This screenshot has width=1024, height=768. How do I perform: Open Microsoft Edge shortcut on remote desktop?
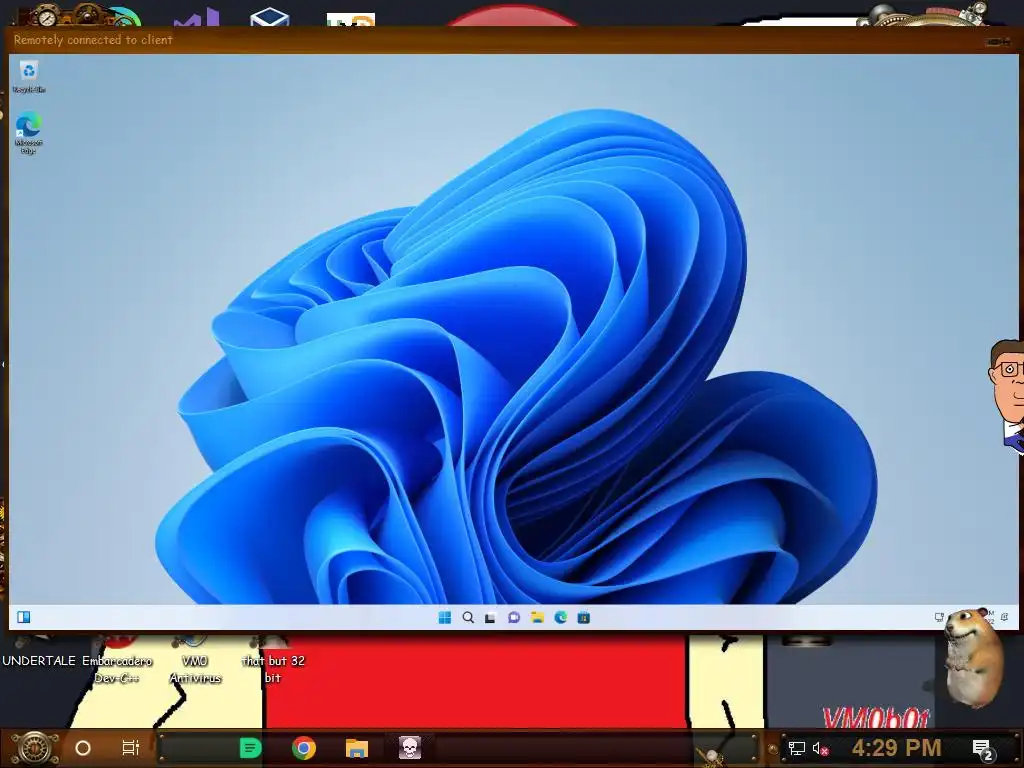[28, 133]
